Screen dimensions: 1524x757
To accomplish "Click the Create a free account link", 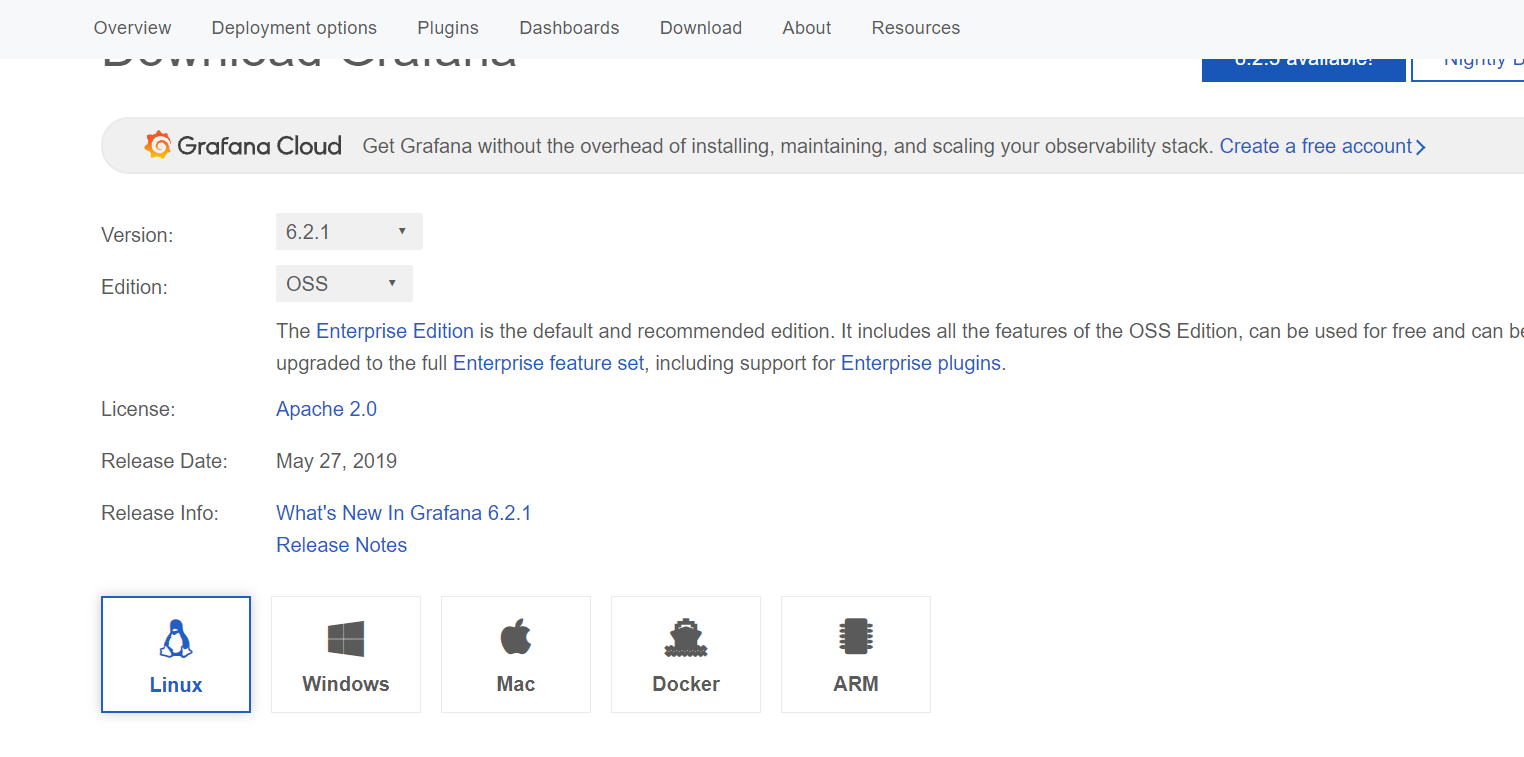I will click(x=1316, y=146).
